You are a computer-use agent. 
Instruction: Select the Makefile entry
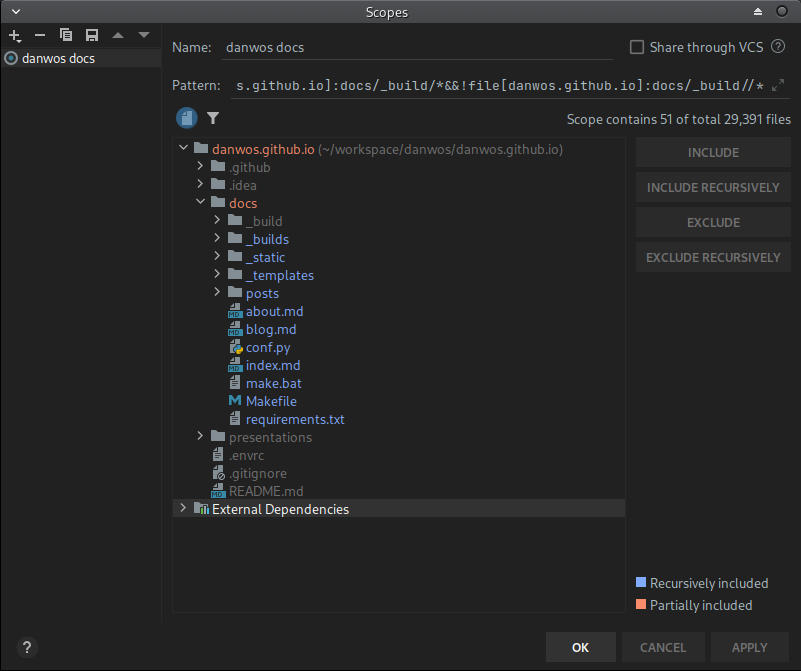(271, 401)
